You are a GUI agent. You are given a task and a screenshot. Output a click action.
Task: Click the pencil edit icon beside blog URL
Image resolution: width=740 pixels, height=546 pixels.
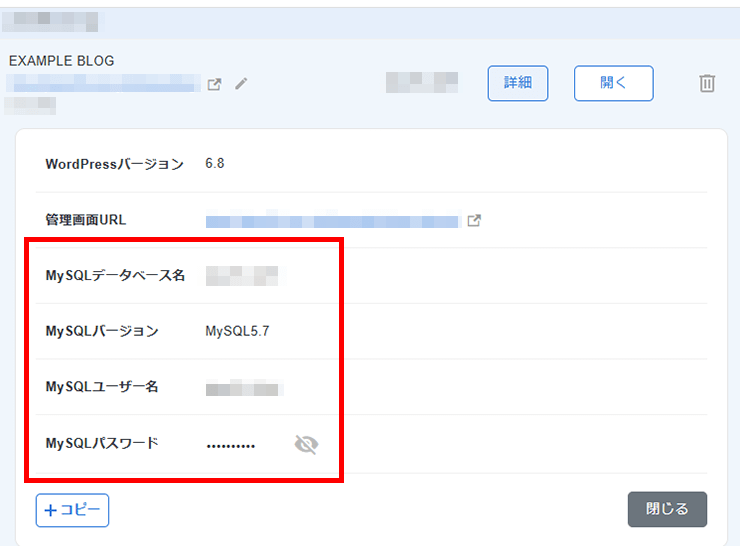241,84
